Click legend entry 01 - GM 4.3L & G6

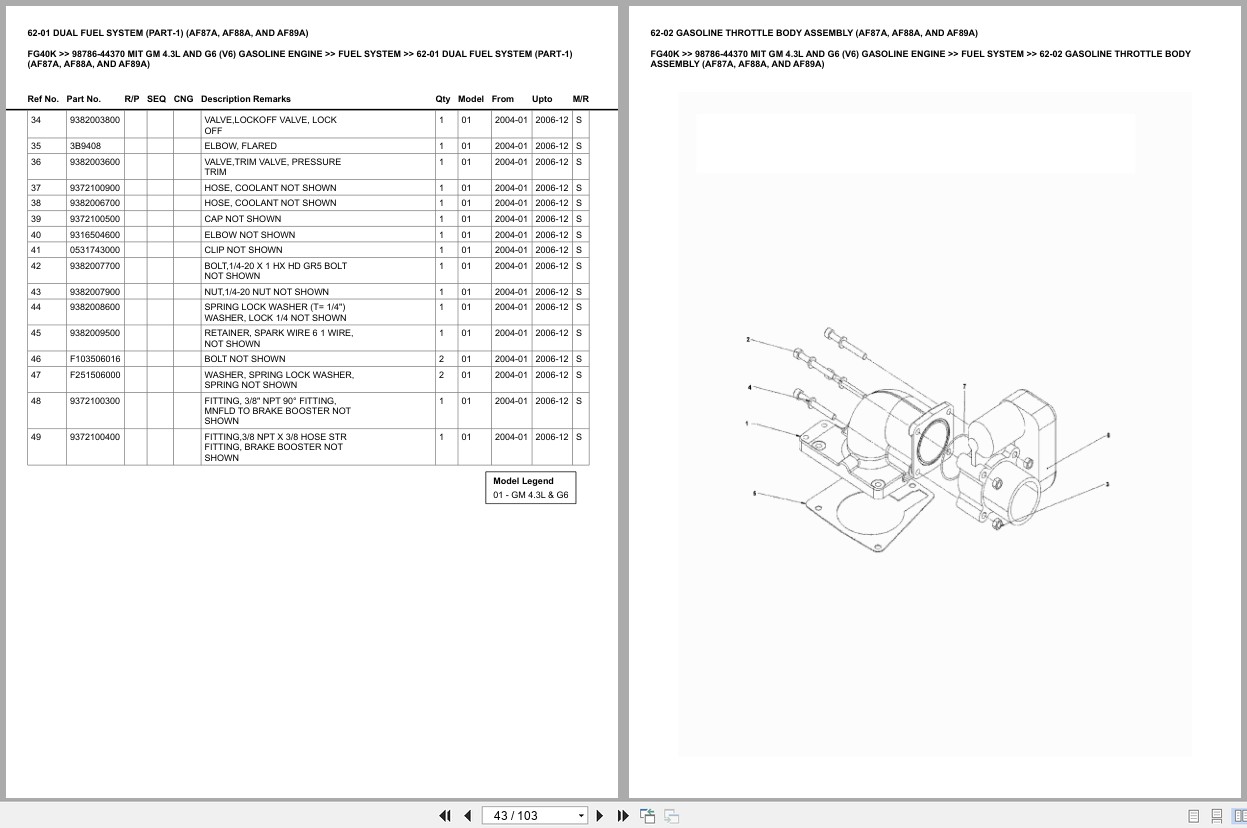[531, 496]
